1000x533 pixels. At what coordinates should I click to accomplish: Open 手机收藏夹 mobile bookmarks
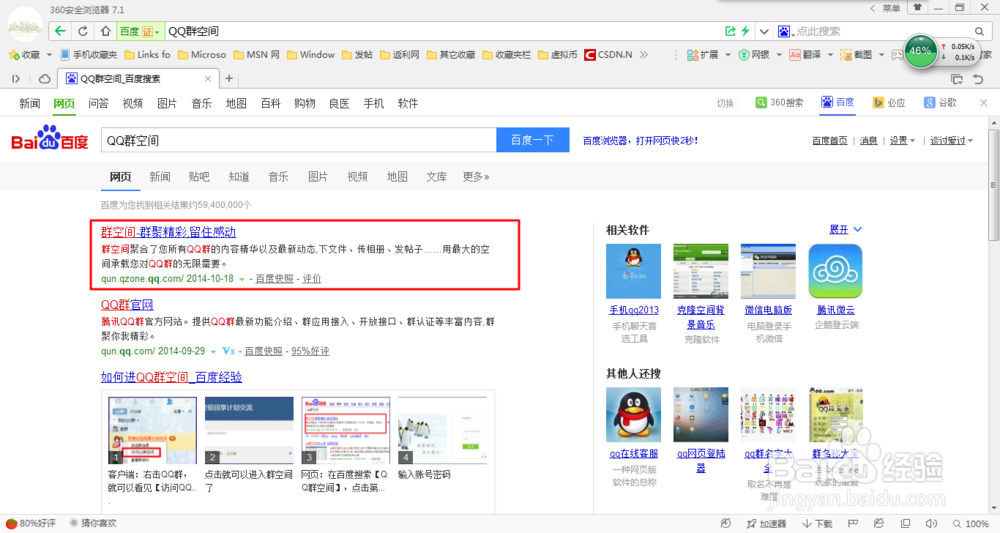pos(89,55)
